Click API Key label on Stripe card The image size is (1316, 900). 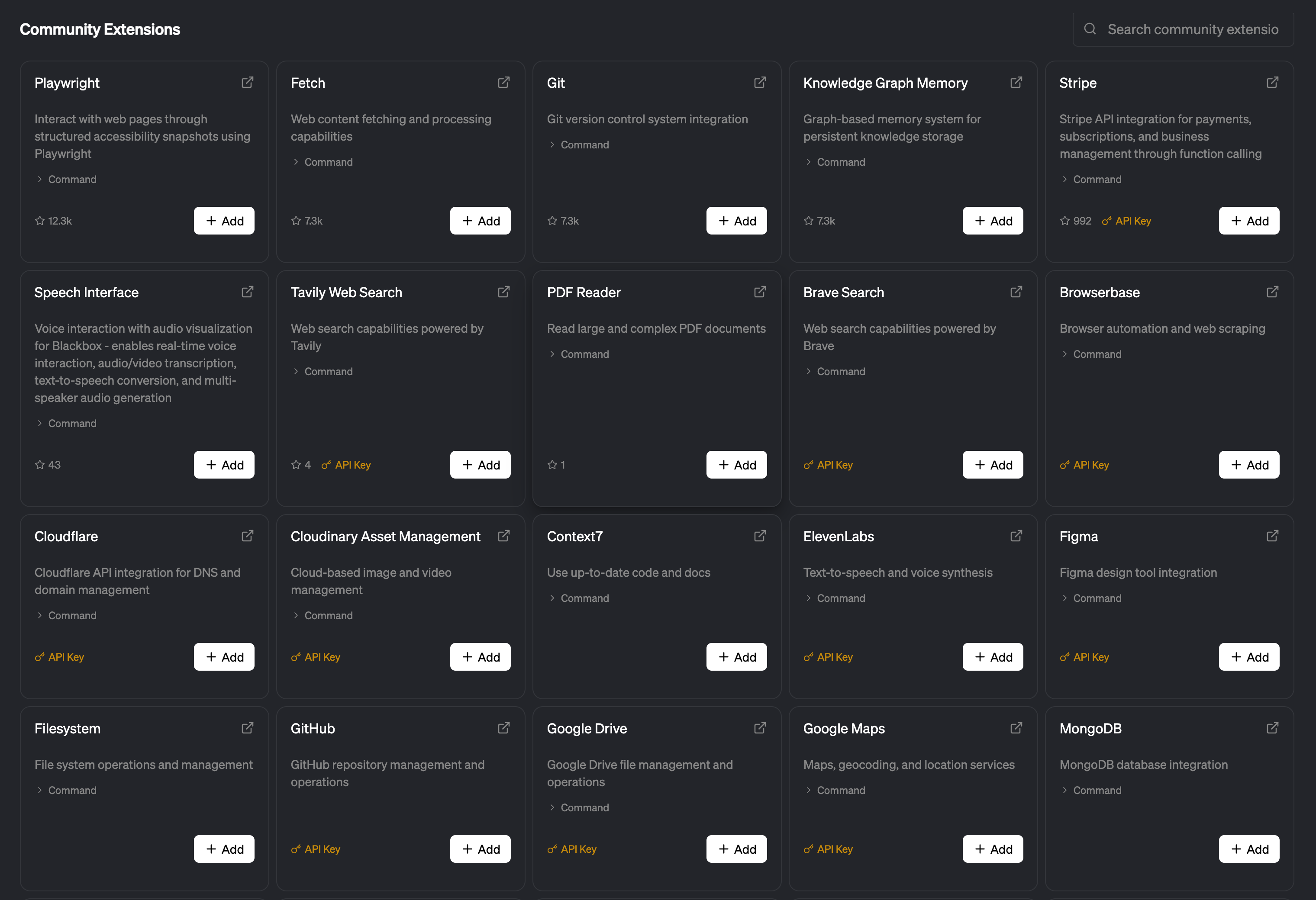[x=1127, y=221]
